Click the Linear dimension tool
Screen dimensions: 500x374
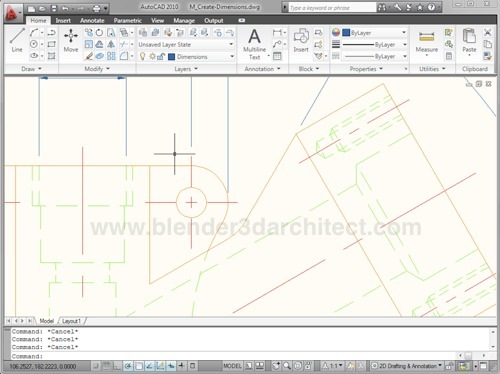click(x=277, y=32)
